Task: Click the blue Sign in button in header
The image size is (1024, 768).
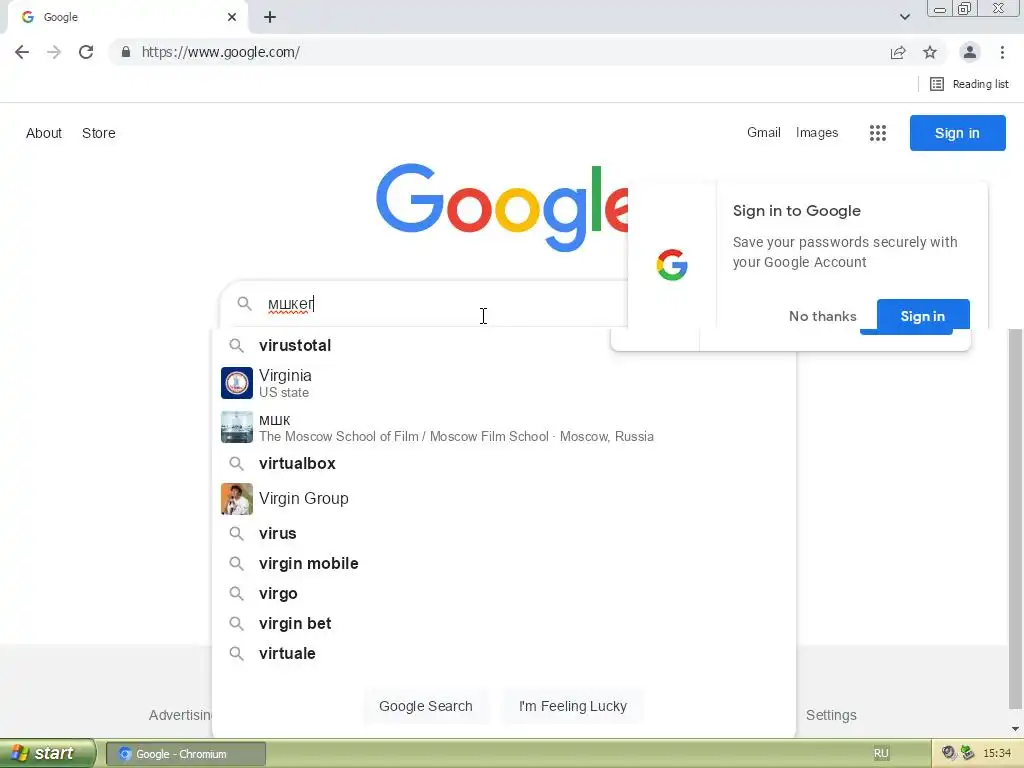Action: [x=957, y=133]
